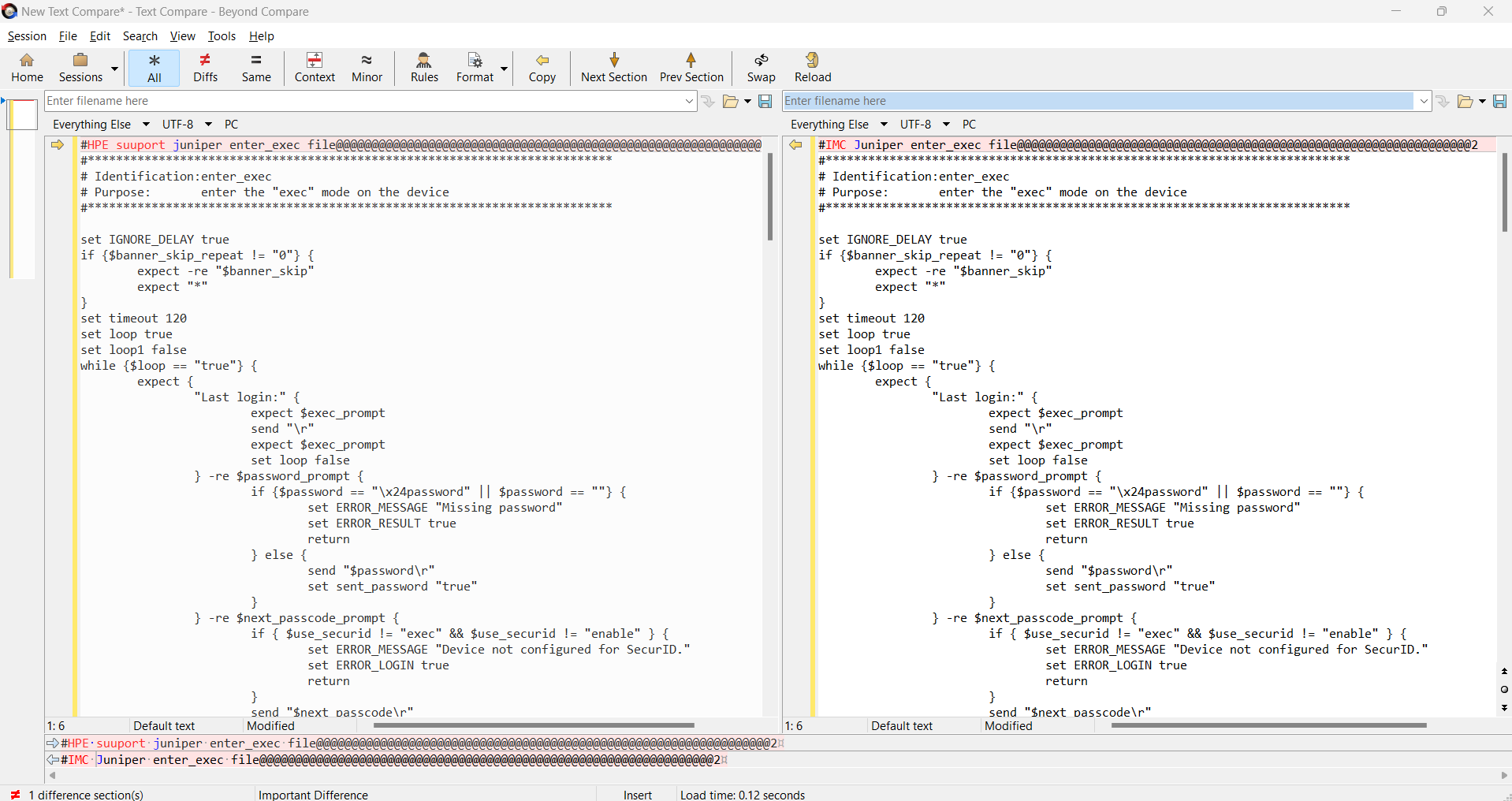Expand the Format dropdown arrow
Viewport: 1512px width, 801px height.
[505, 69]
